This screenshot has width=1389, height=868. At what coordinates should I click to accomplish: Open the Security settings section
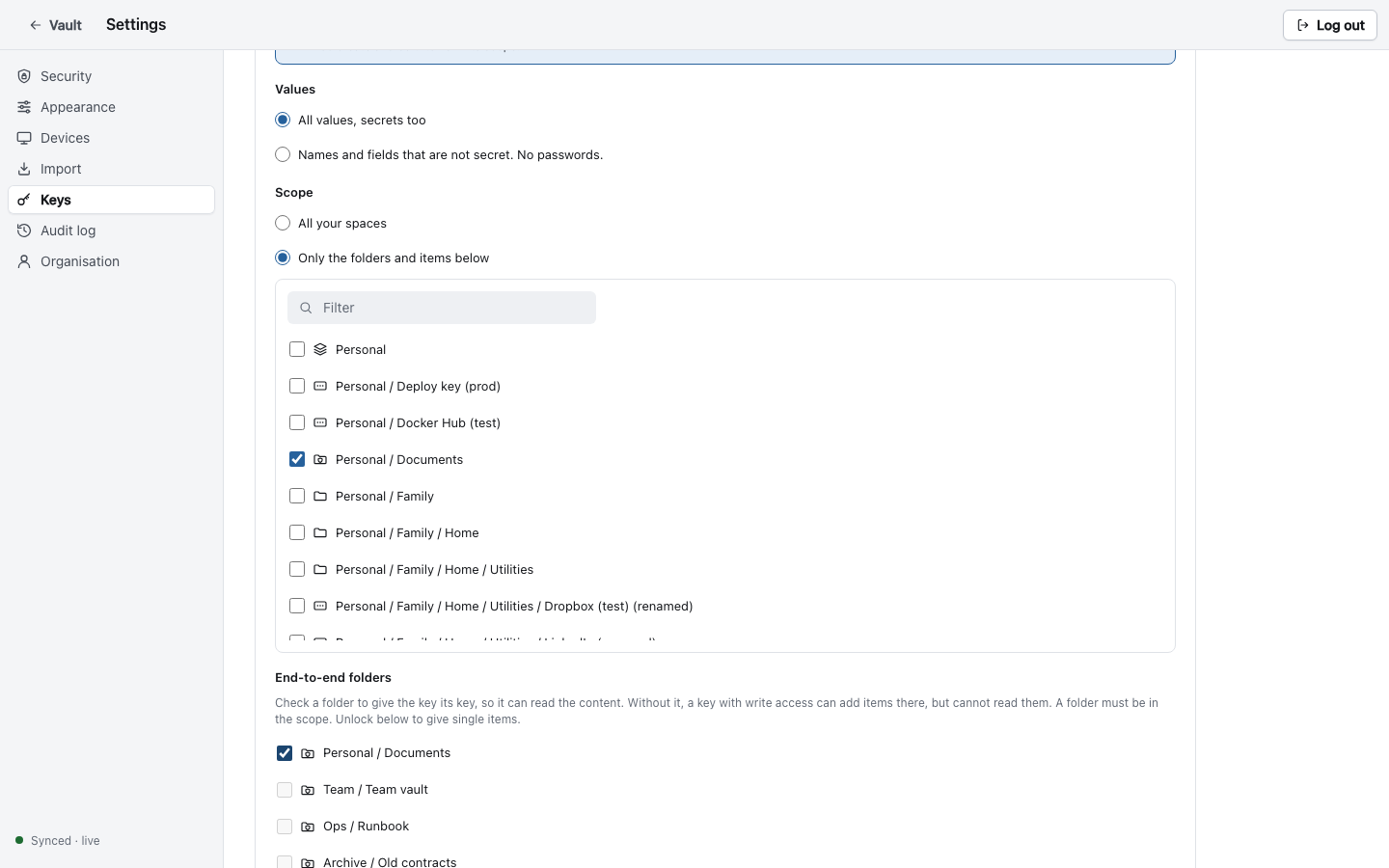click(111, 76)
